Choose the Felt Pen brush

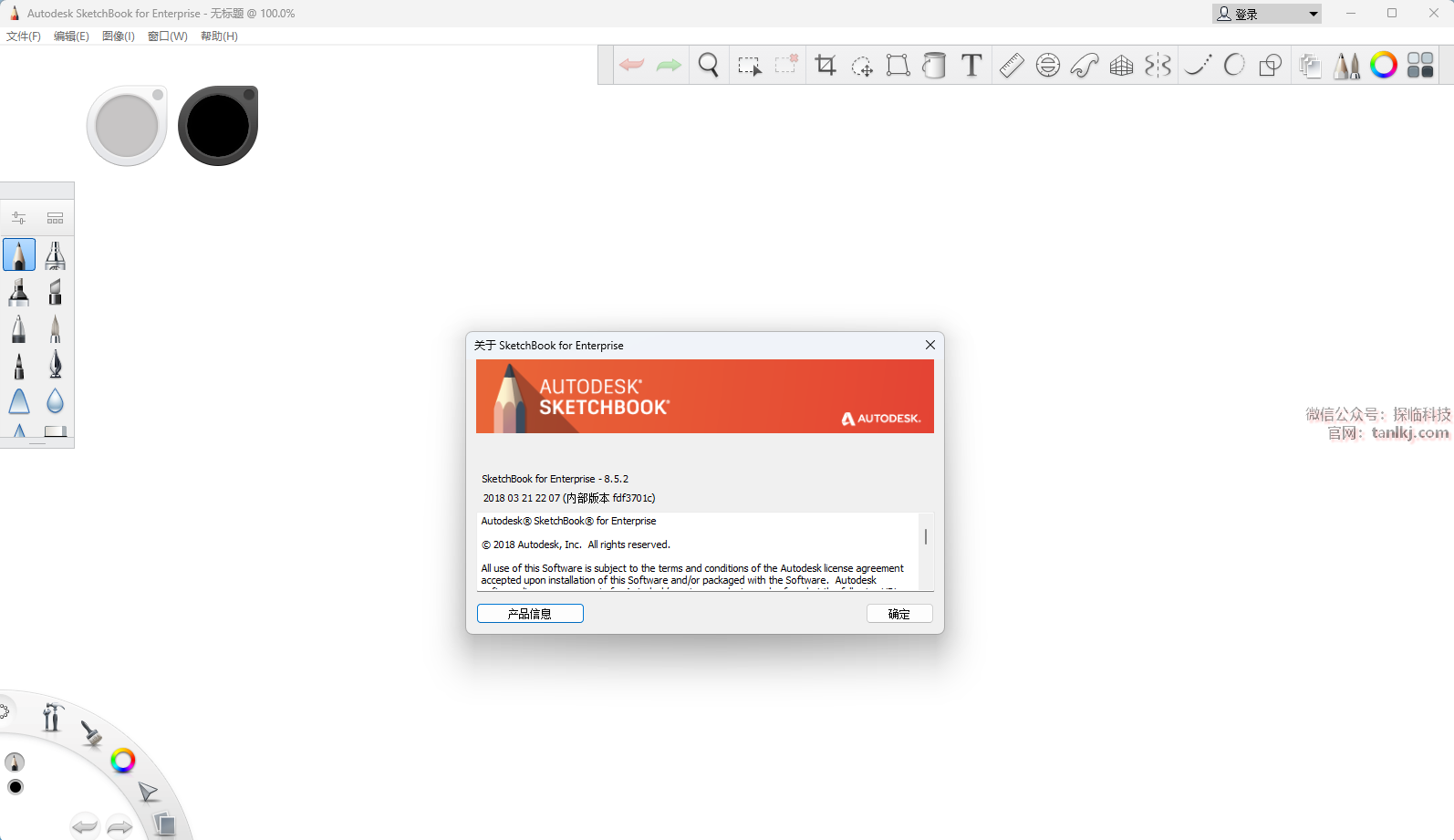(19, 365)
